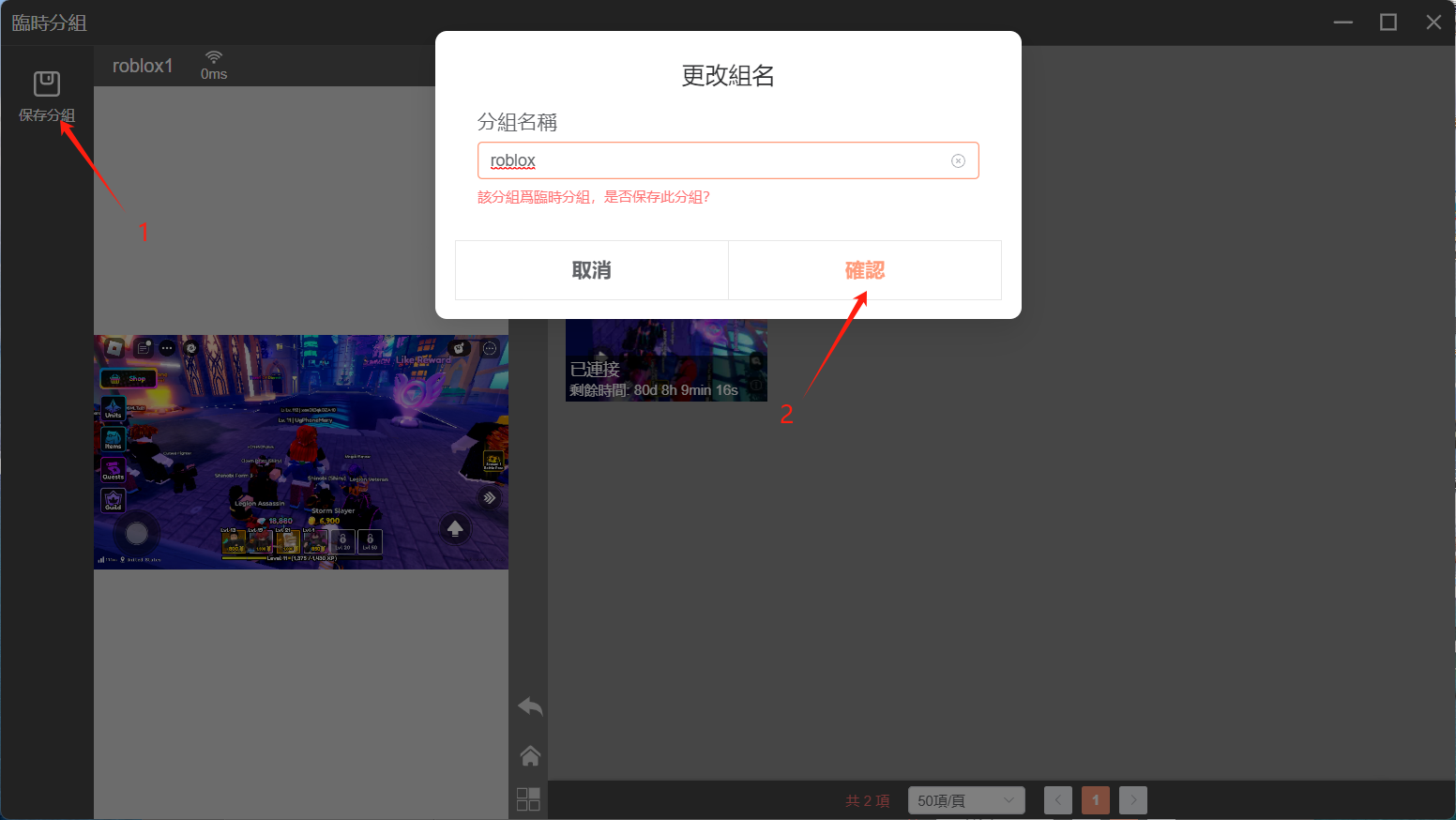Viewport: 1456px width, 820px height.
Task: Confirm with the 確認 button
Action: point(865,270)
